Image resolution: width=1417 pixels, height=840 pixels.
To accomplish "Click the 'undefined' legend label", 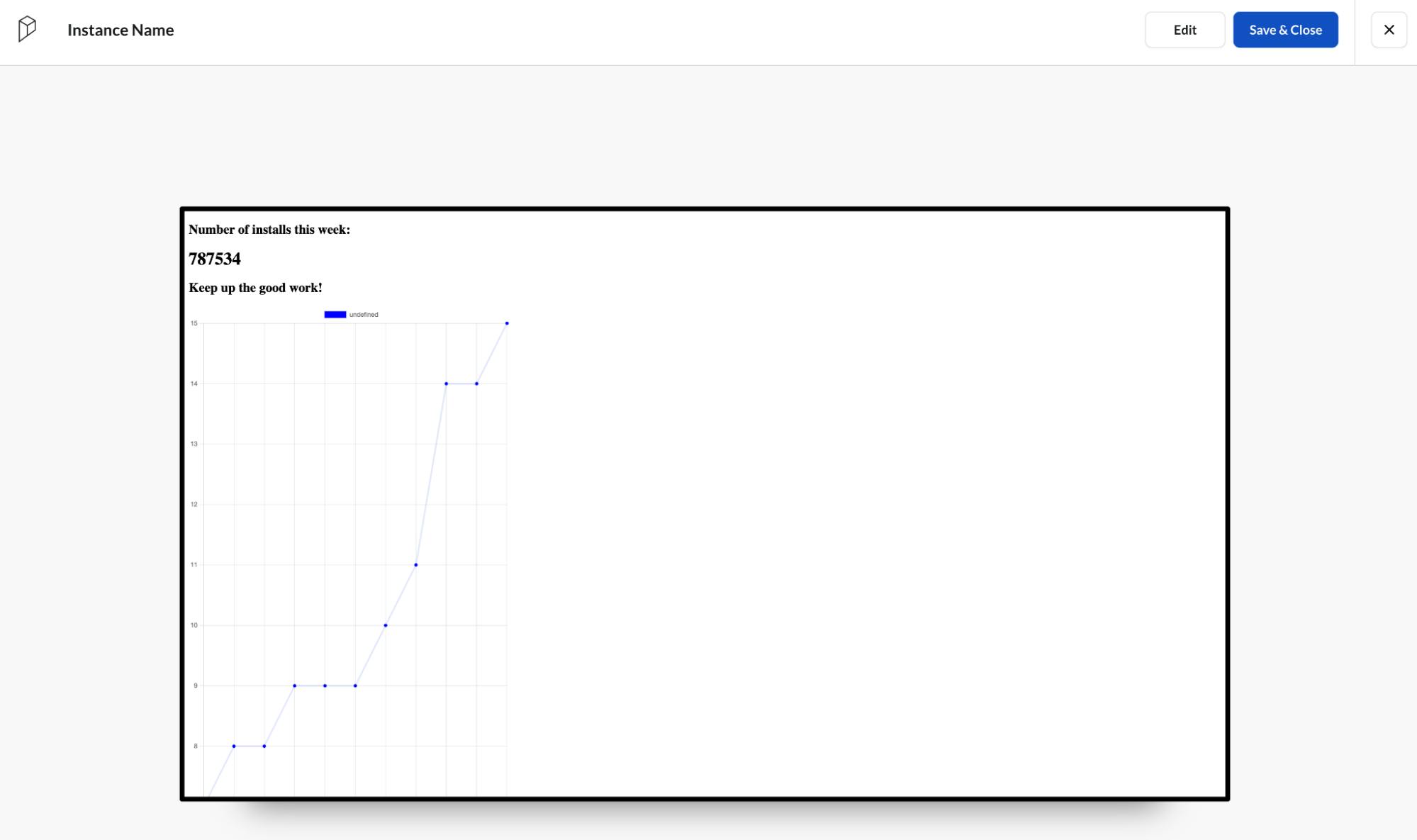I will tap(364, 315).
